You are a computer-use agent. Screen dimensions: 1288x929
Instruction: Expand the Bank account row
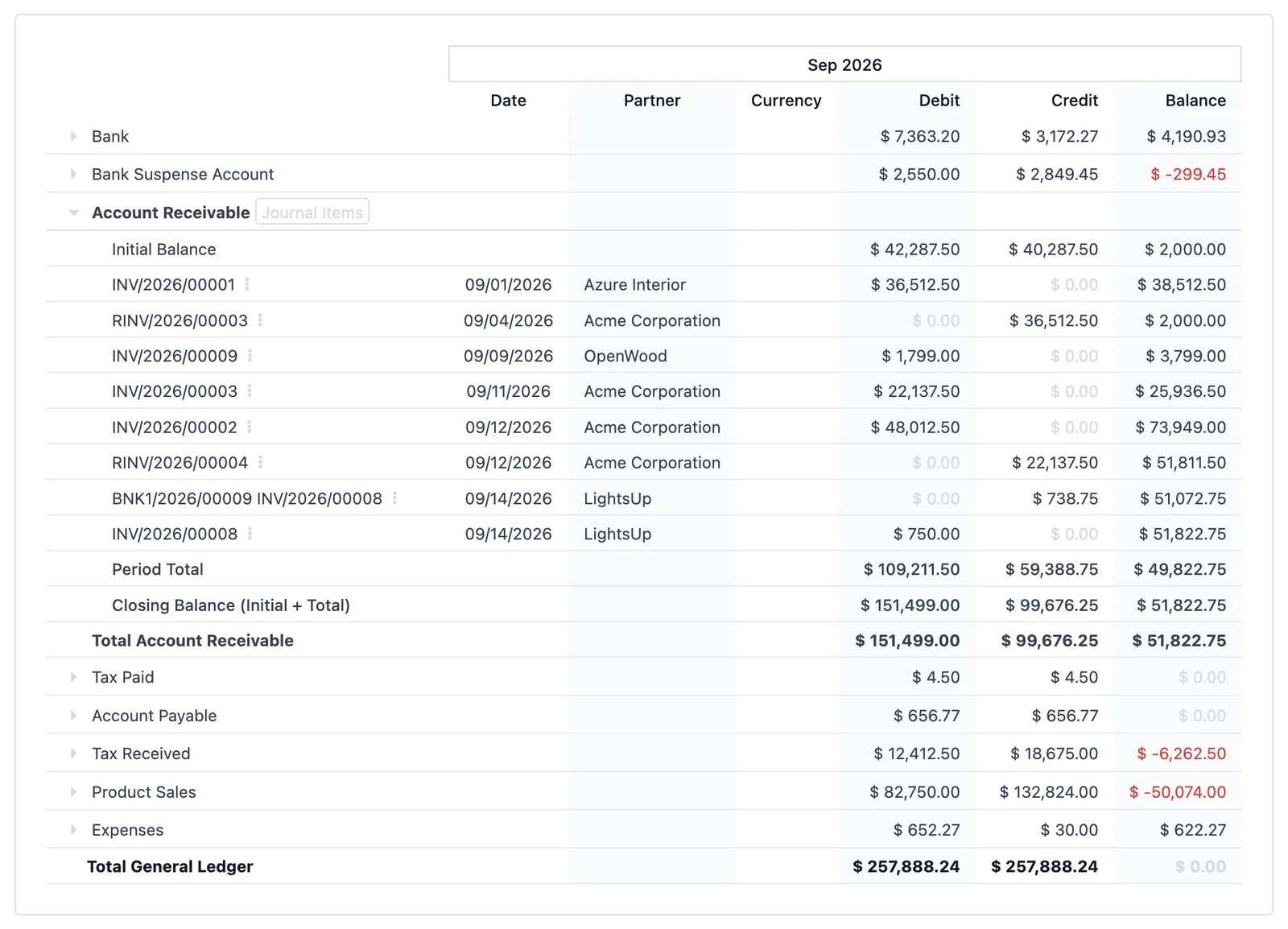(73, 136)
